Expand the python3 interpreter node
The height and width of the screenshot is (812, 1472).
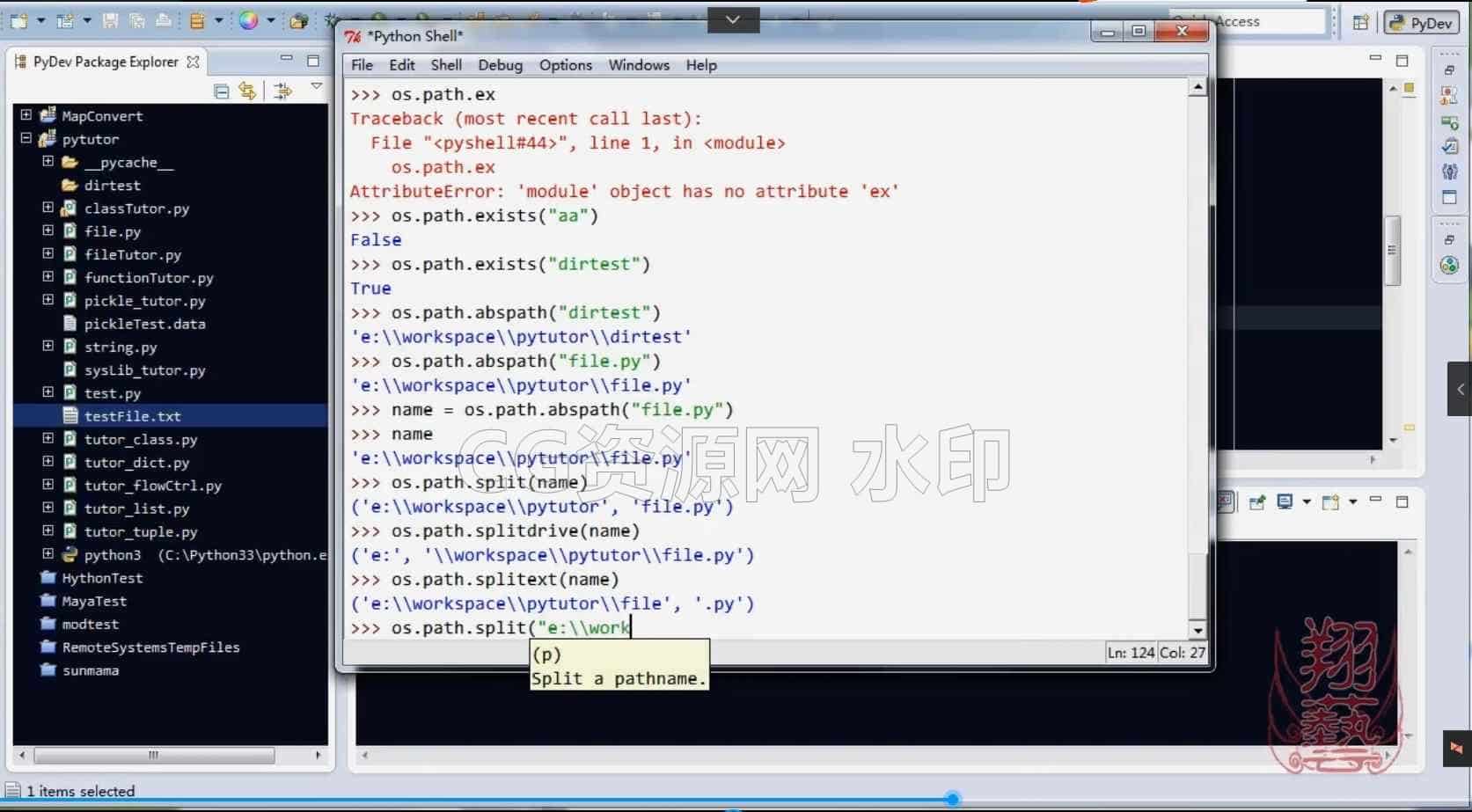click(x=48, y=553)
